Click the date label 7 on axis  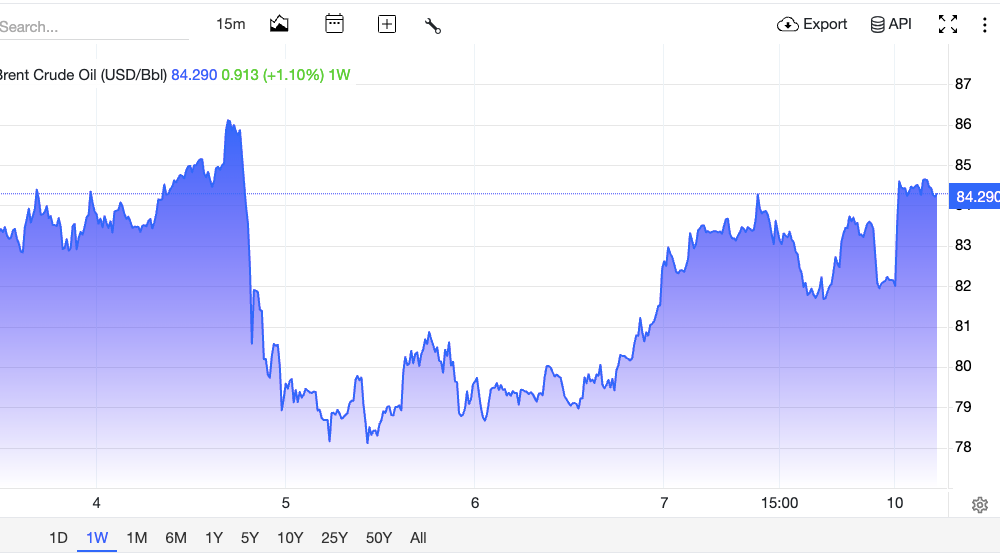pyautogui.click(x=664, y=503)
